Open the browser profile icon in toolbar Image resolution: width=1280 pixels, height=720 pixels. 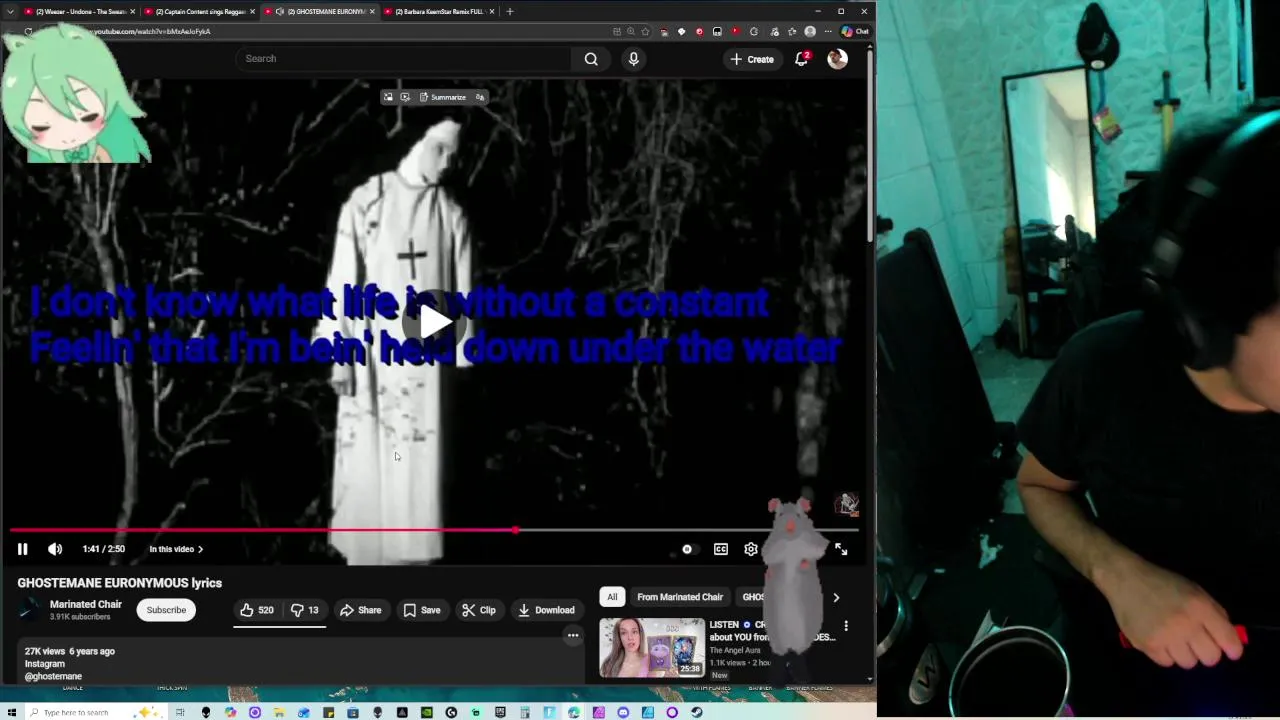[810, 31]
